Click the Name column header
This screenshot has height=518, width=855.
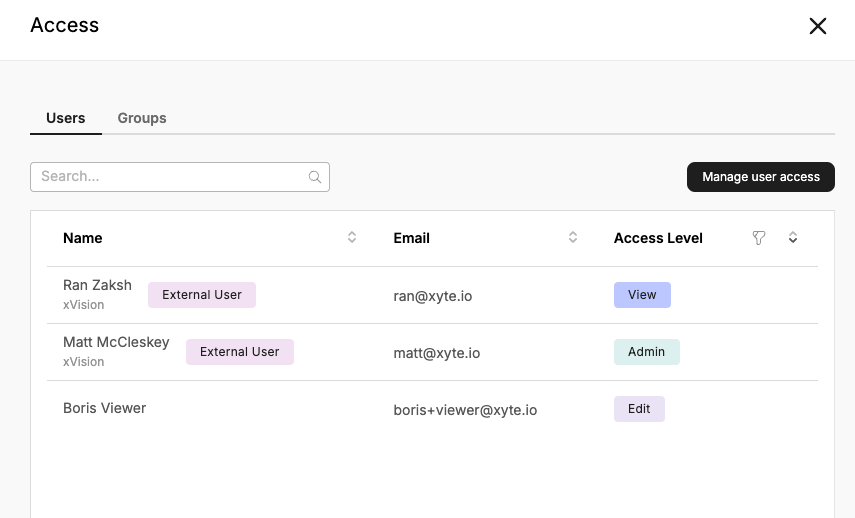83,238
